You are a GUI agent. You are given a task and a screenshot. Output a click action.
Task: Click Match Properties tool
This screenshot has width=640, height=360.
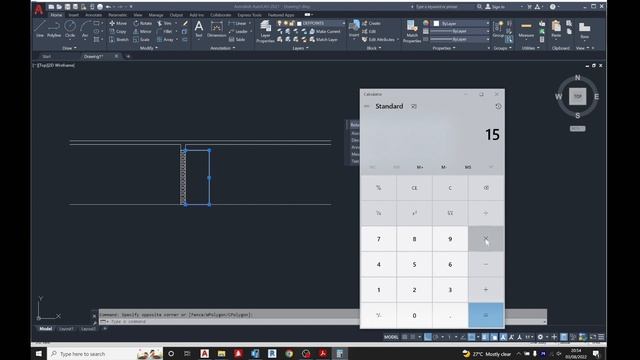412,31
